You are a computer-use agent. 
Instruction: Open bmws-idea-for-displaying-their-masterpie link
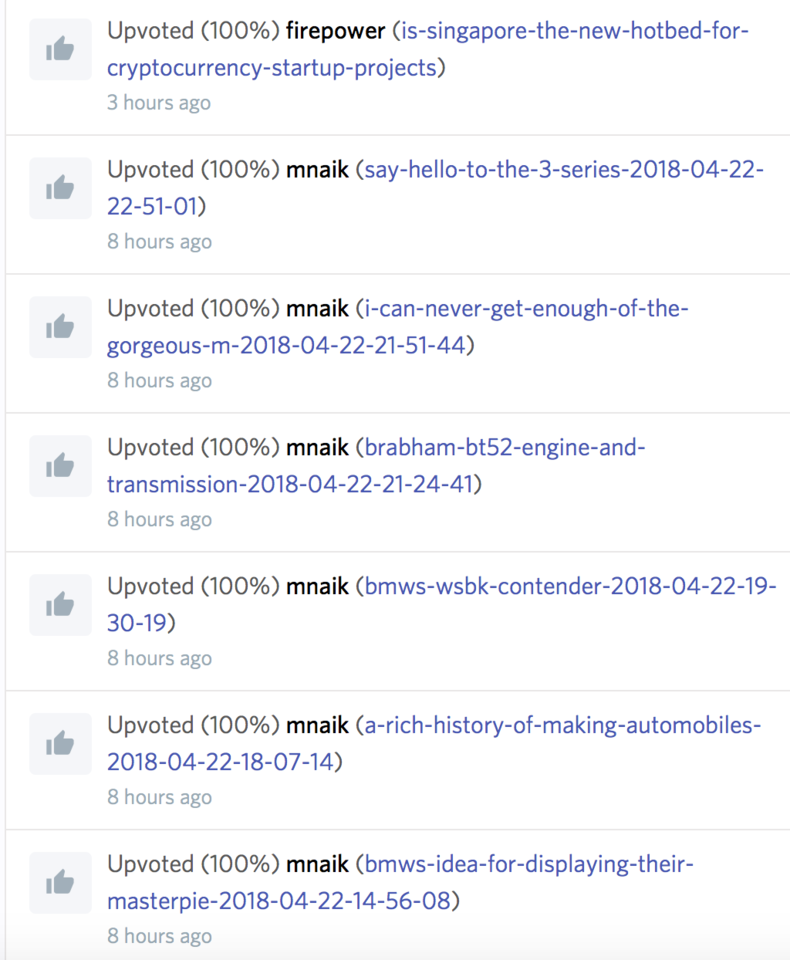(529, 864)
